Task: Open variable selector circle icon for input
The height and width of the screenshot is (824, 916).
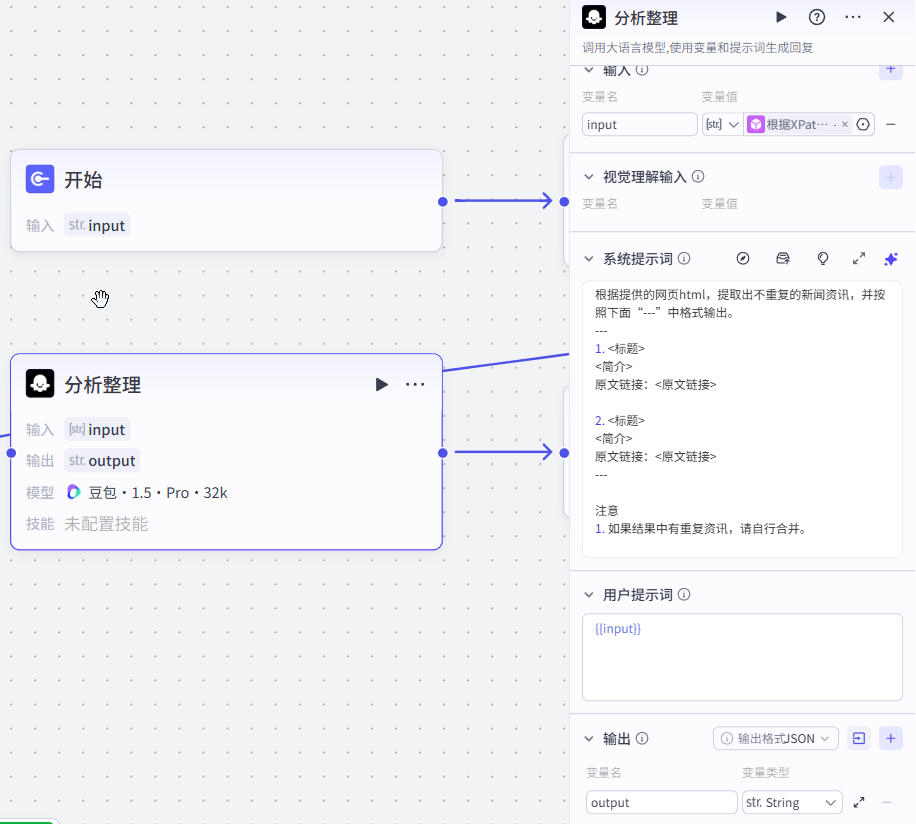Action: [863, 124]
